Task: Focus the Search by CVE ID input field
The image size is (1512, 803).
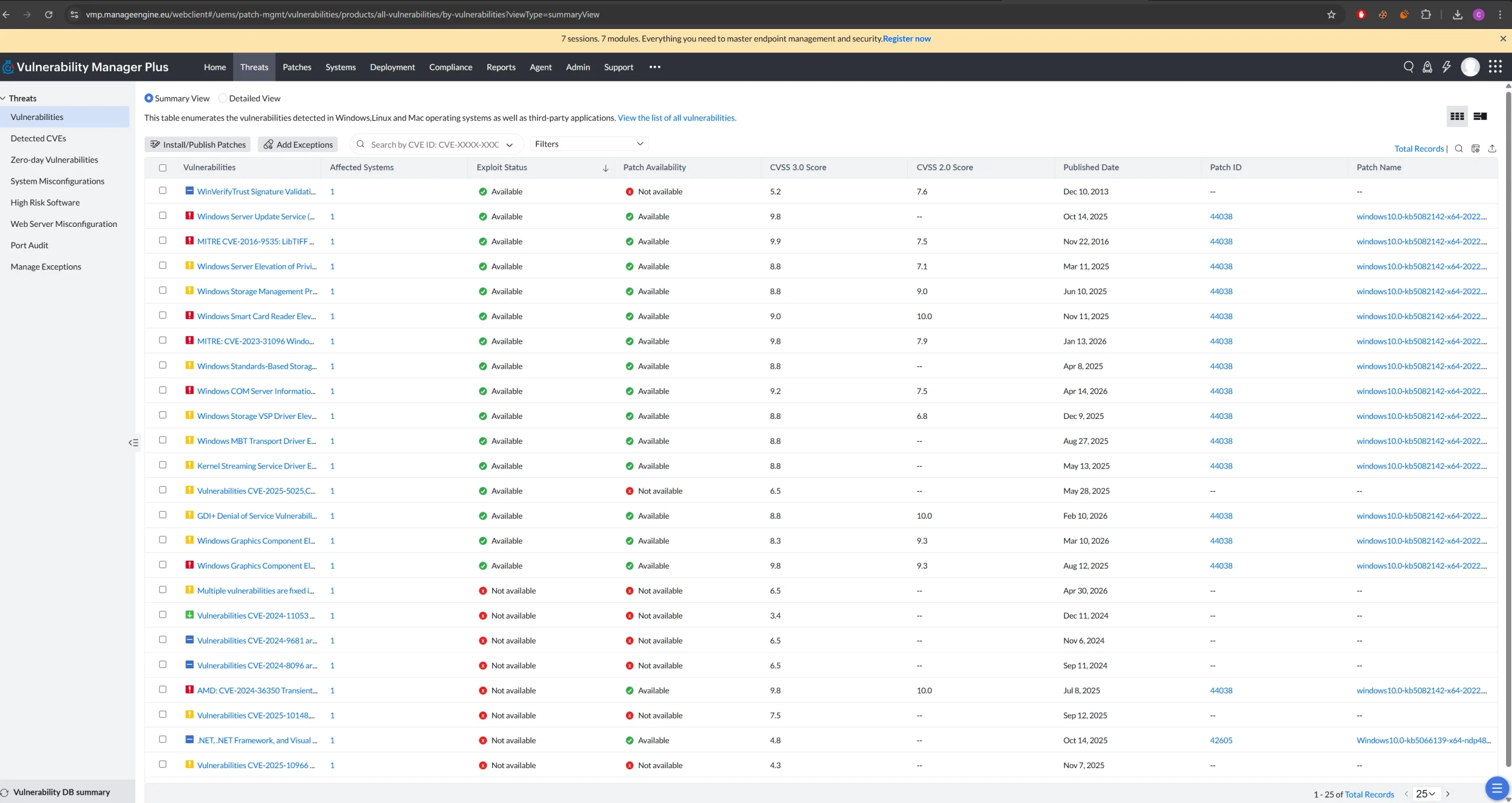Action: [x=435, y=144]
